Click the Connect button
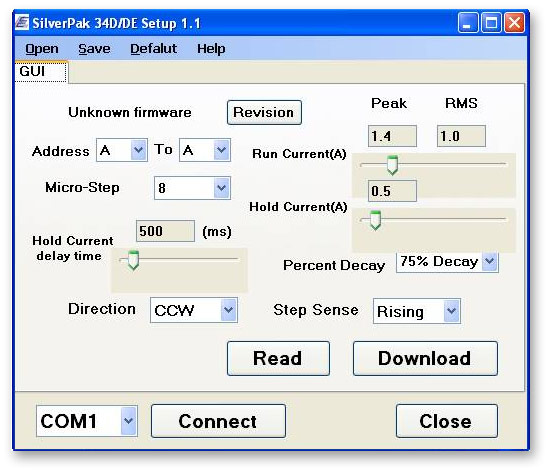 (x=218, y=421)
